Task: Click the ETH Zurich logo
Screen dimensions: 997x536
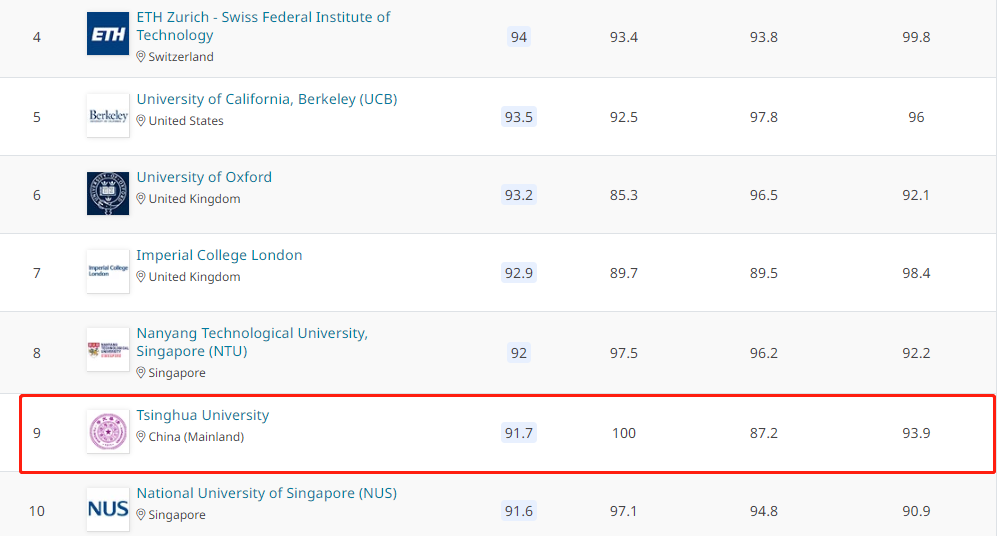Action: pyautogui.click(x=107, y=34)
